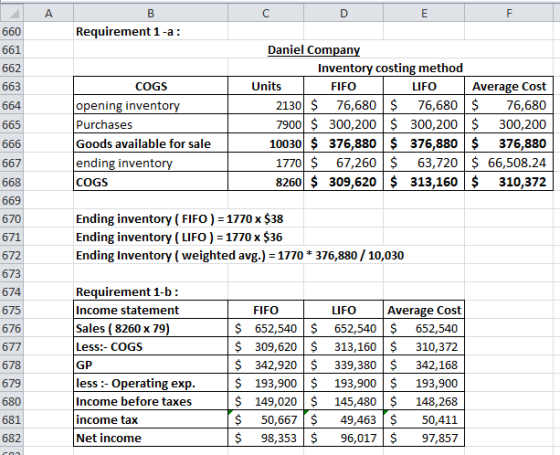Click ending inventory value $66,508.24

509,163
